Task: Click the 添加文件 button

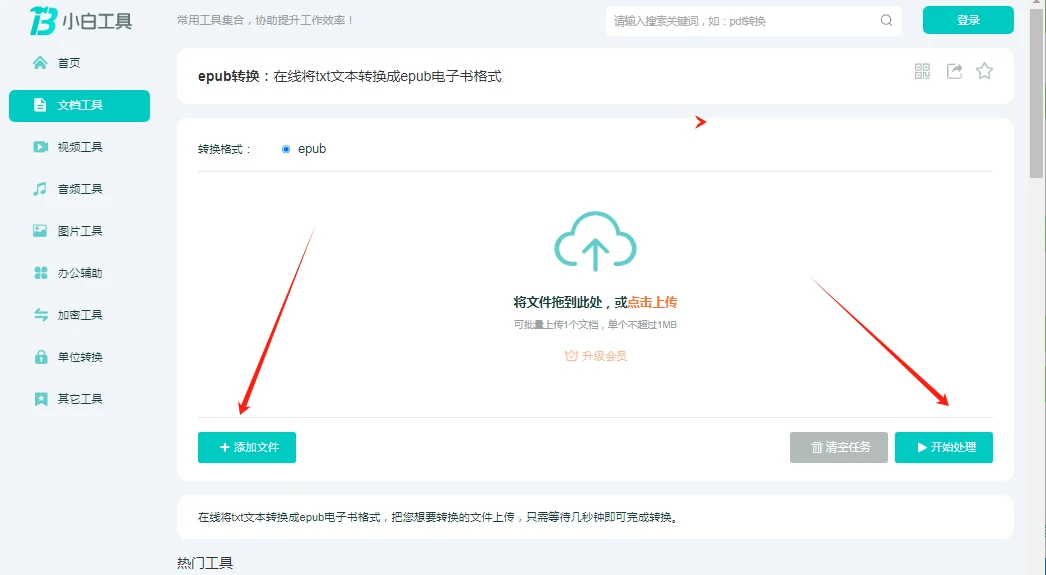Action: (247, 447)
